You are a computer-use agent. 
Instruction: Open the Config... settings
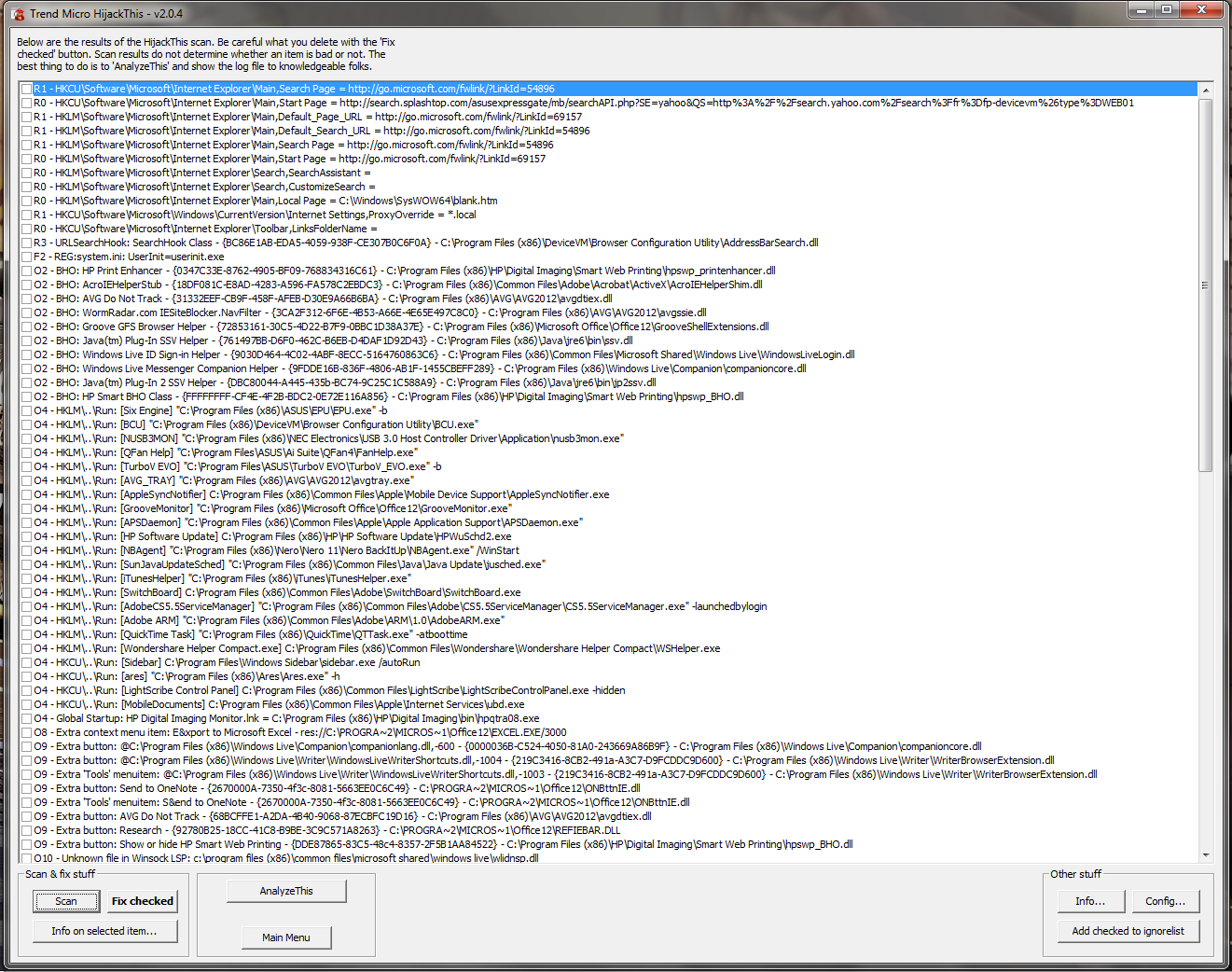tap(1166, 901)
